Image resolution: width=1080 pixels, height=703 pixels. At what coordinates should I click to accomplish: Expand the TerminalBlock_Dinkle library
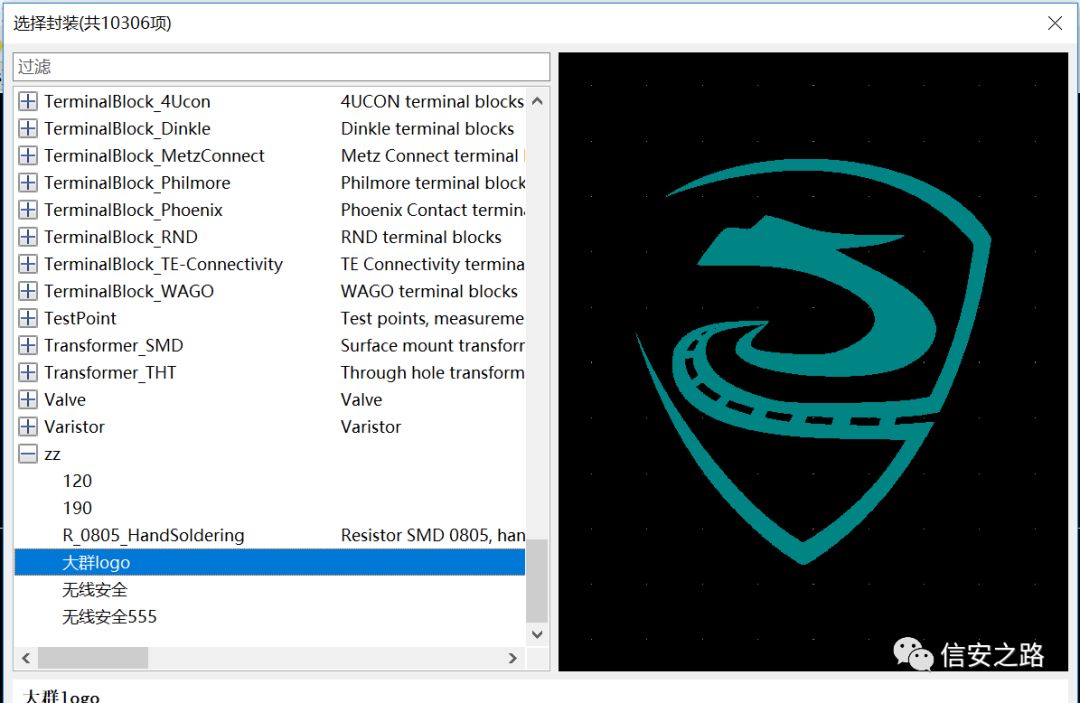pyautogui.click(x=28, y=129)
